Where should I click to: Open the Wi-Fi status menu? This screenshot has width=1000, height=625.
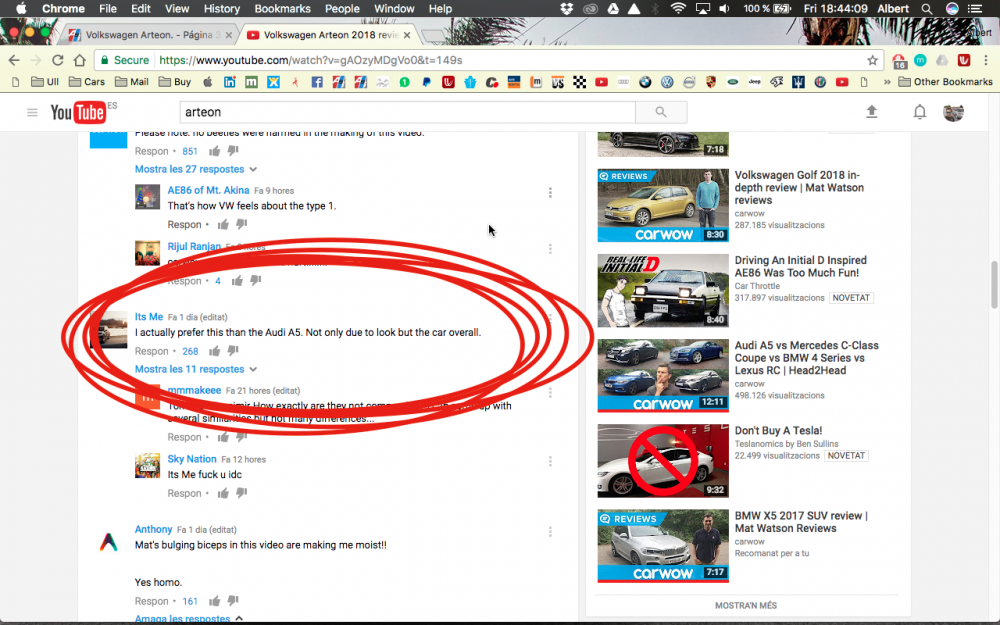(678, 9)
